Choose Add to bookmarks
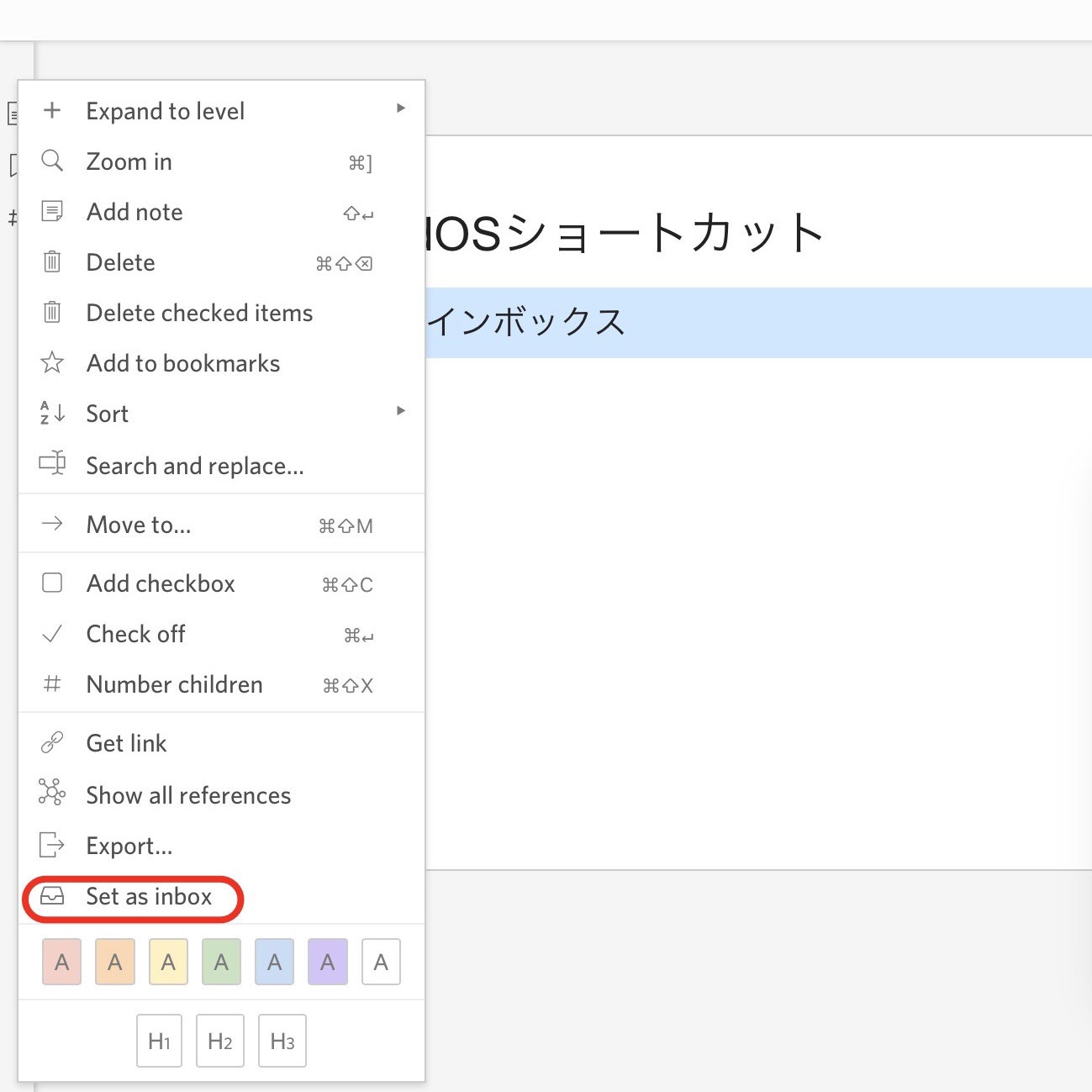 pos(222,363)
